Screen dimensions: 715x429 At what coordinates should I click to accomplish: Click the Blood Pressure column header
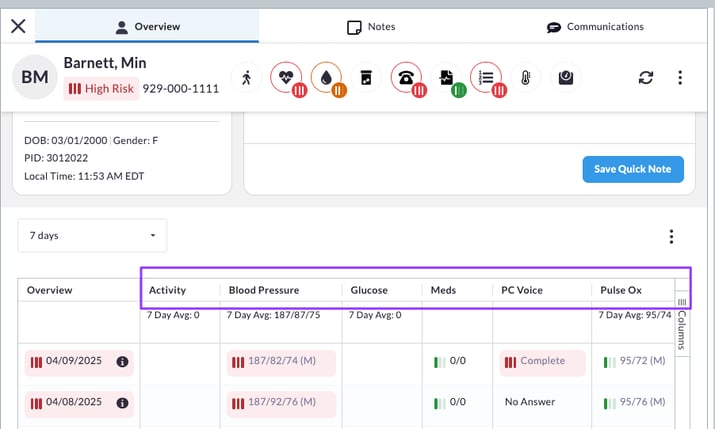(264, 290)
